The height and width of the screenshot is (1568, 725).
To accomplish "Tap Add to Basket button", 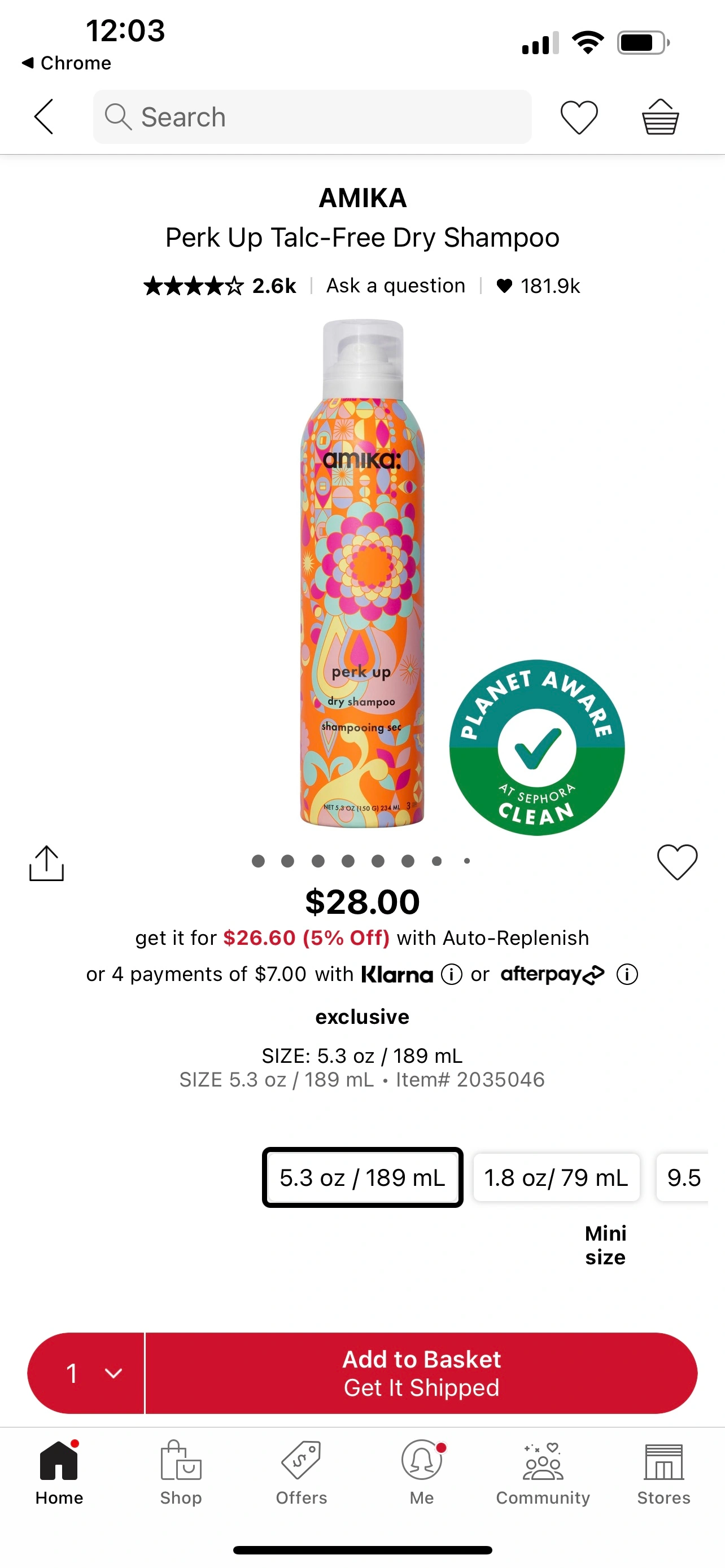I will (x=421, y=1373).
